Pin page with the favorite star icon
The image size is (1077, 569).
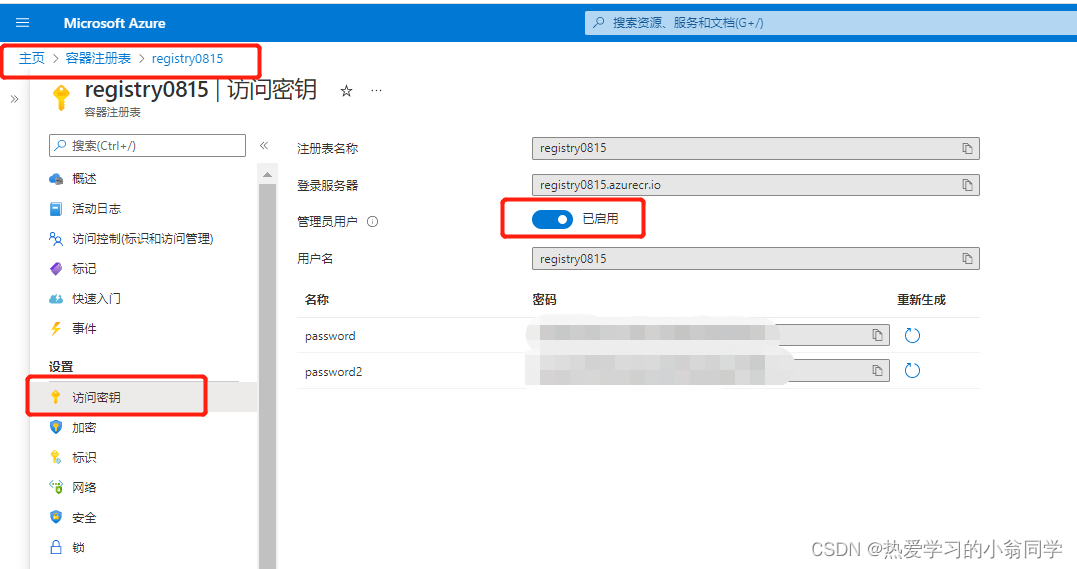click(346, 91)
